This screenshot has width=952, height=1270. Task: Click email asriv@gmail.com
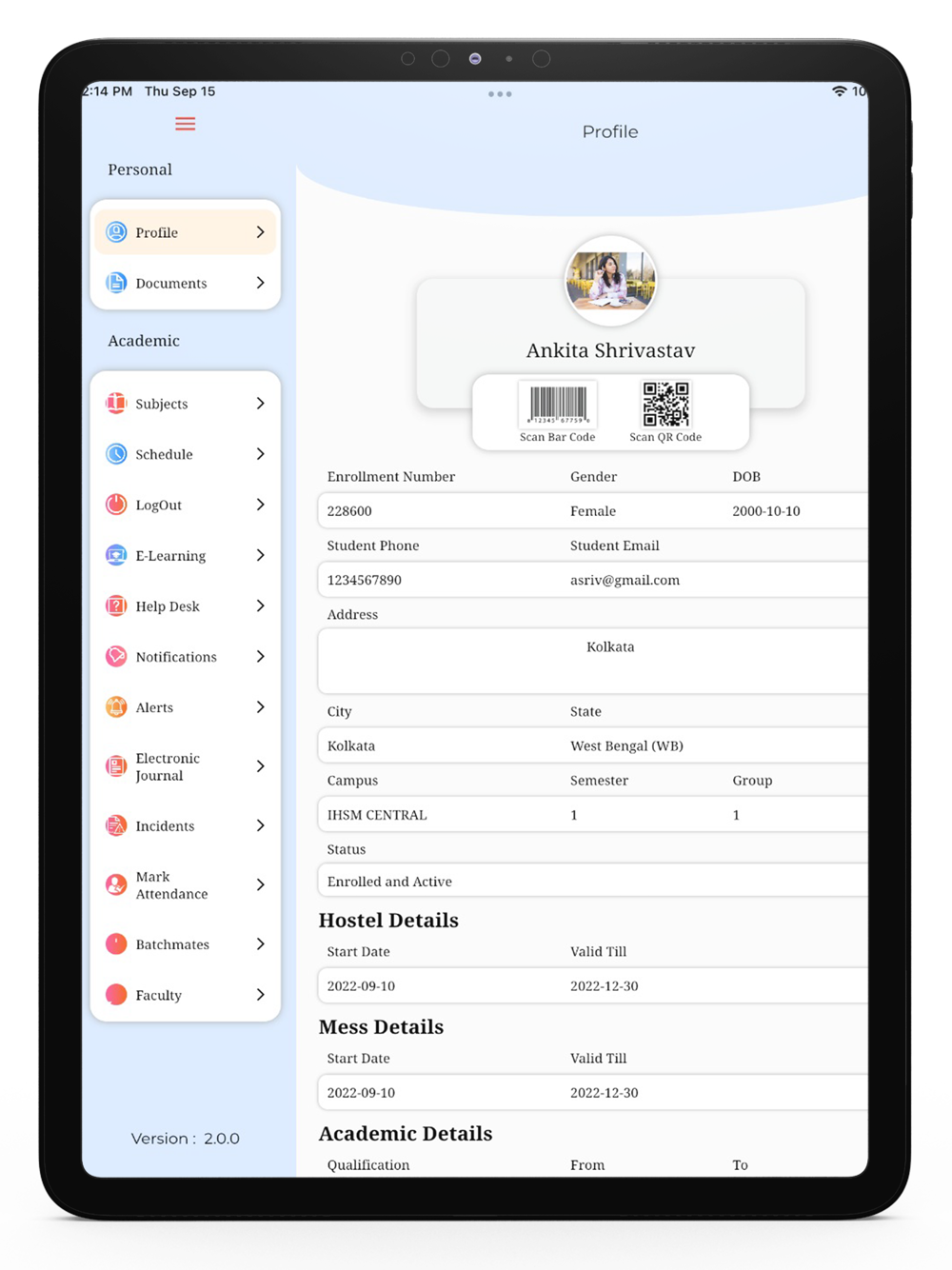pos(625,580)
